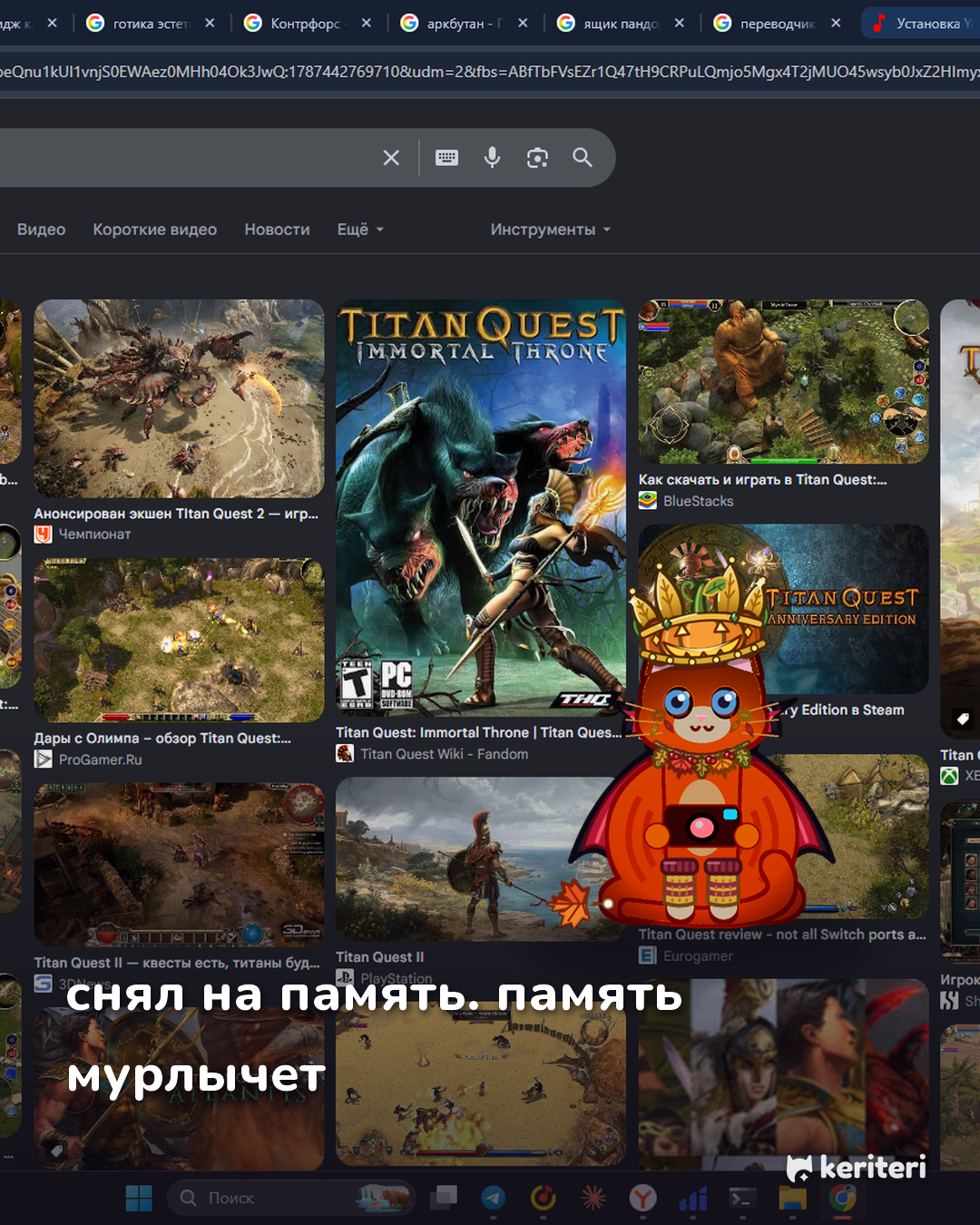Launch Yandex Browser from the taskbar

pos(643,1198)
